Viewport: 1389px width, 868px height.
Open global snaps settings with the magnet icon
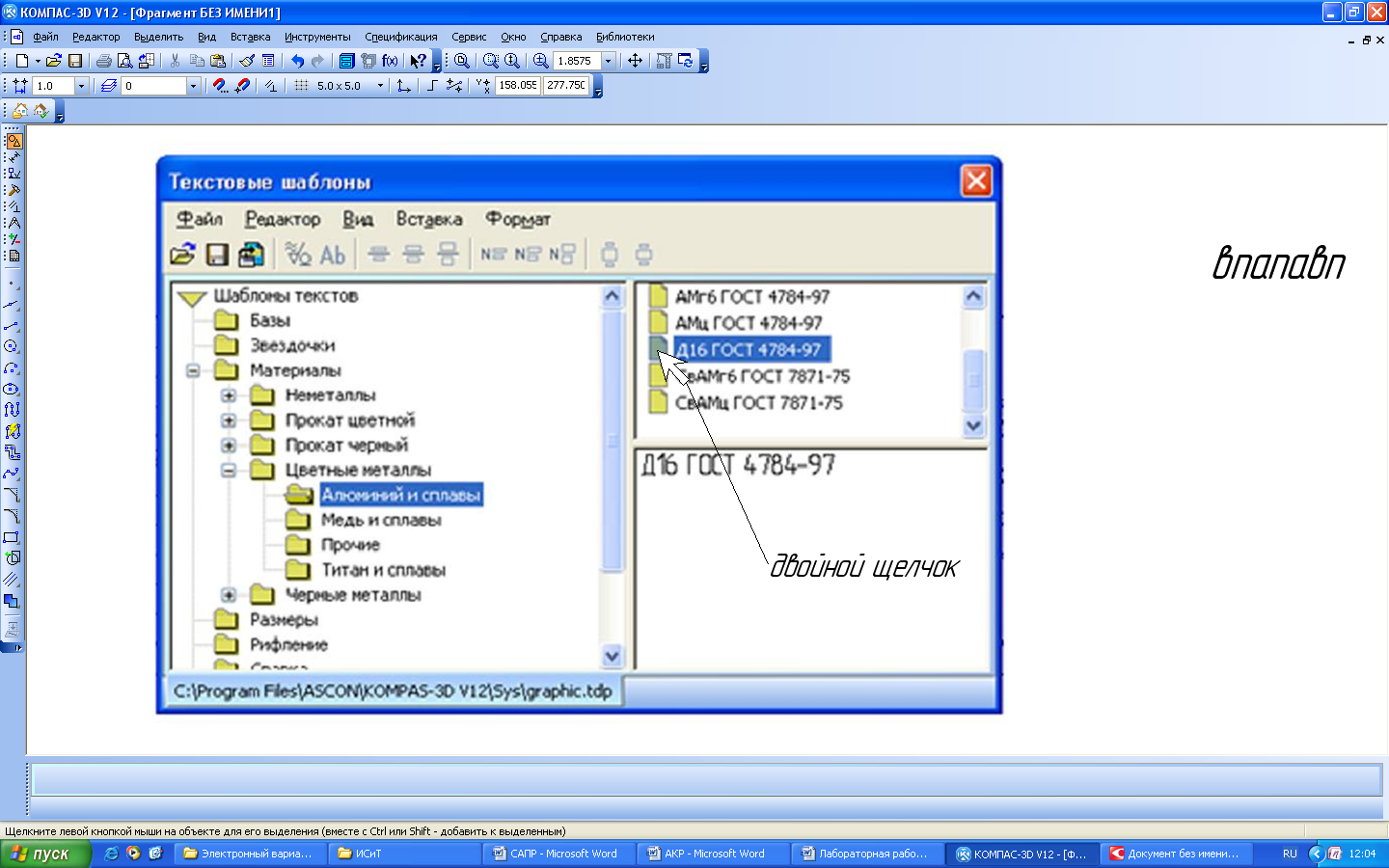click(x=221, y=85)
